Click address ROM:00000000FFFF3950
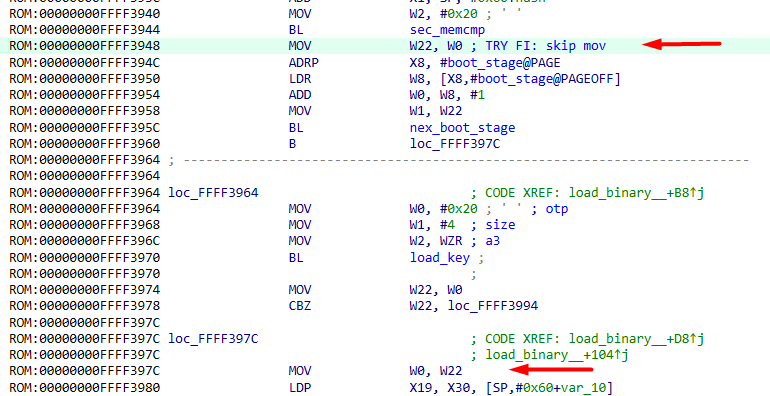Screen dimensions: 770x396 pyautogui.click(x=84, y=79)
